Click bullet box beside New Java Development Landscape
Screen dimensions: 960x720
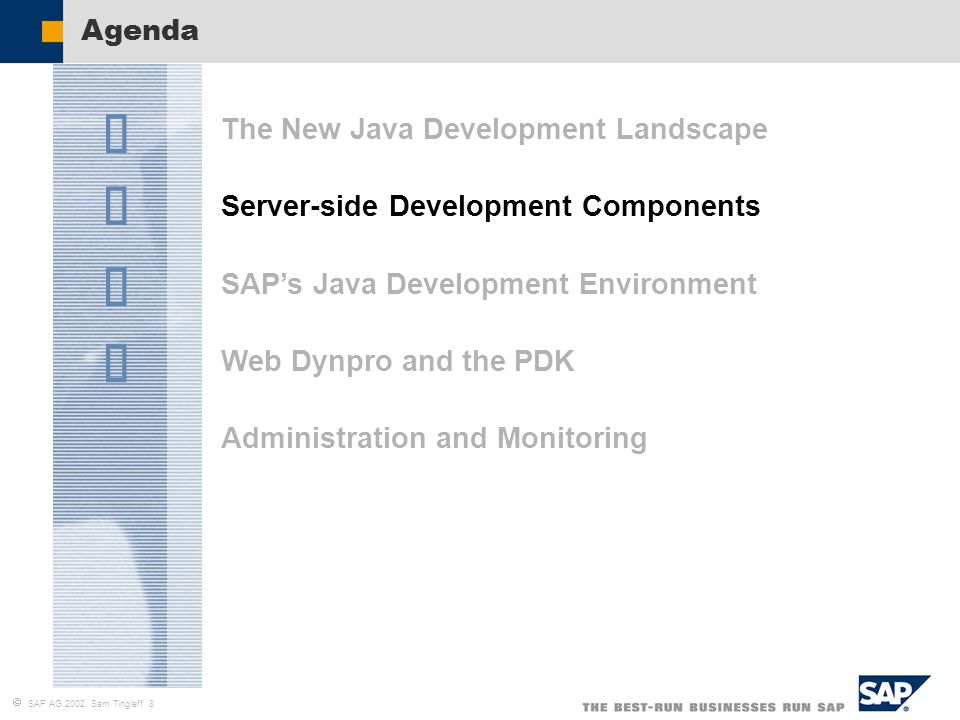pyautogui.click(x=116, y=133)
